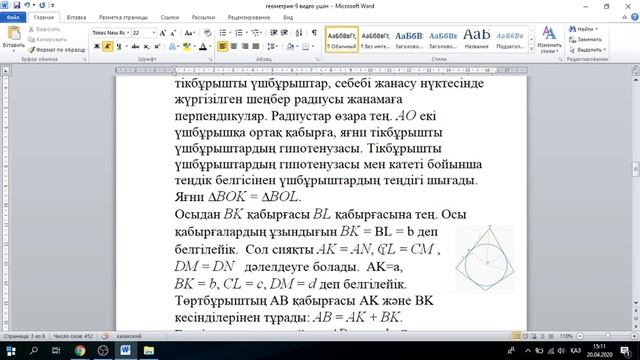The height and width of the screenshot is (360, 640).
Task: Click the spelling check icon in status bar
Action: [105, 336]
